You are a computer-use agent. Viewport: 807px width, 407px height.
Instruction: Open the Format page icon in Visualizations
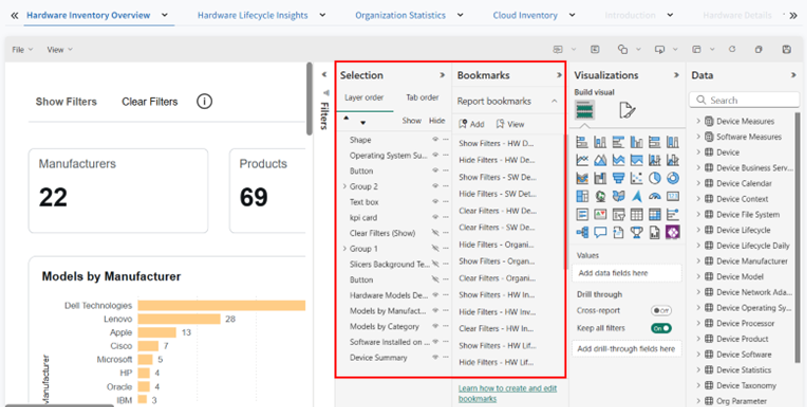click(x=627, y=110)
